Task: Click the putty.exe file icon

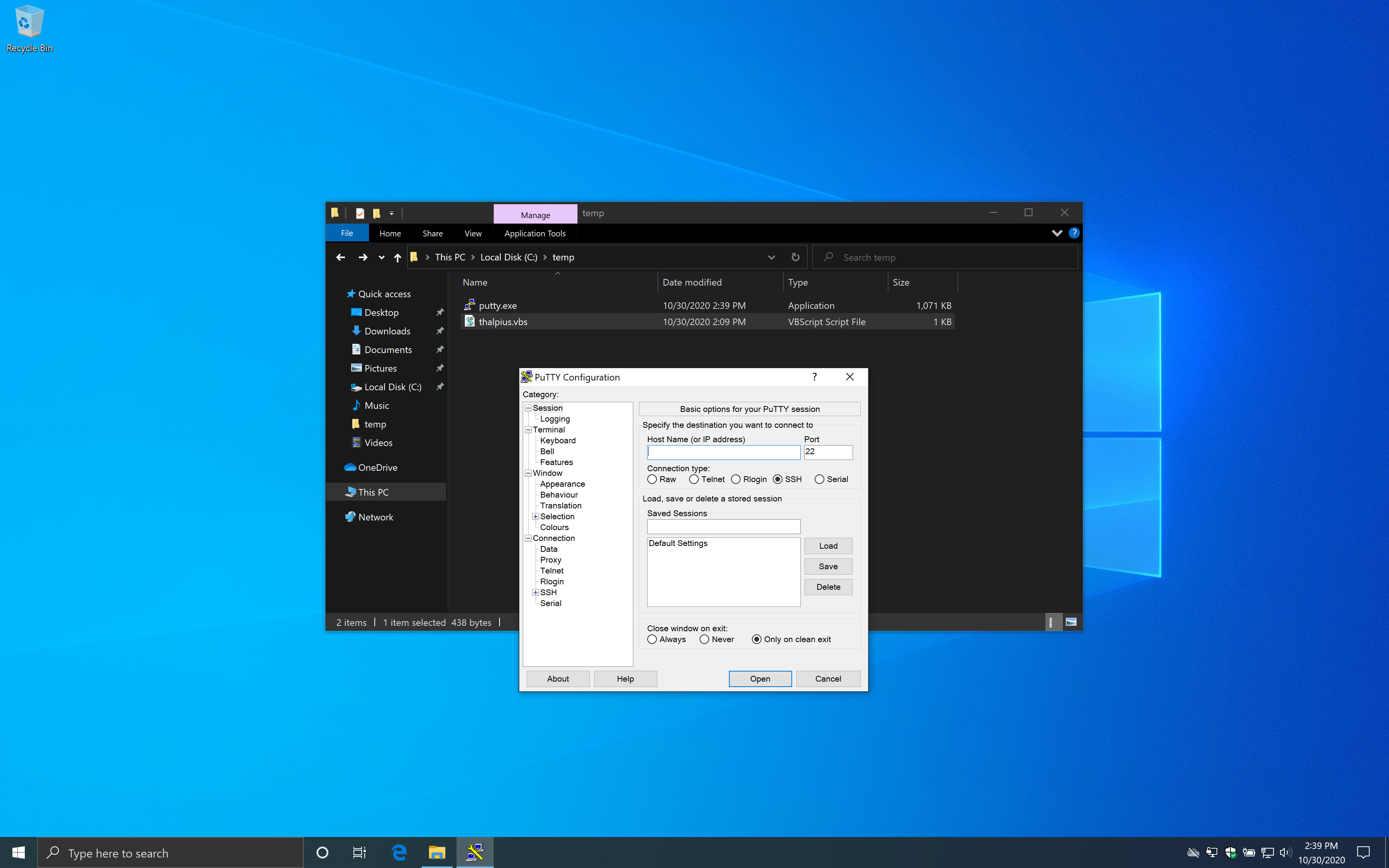Action: click(x=469, y=305)
